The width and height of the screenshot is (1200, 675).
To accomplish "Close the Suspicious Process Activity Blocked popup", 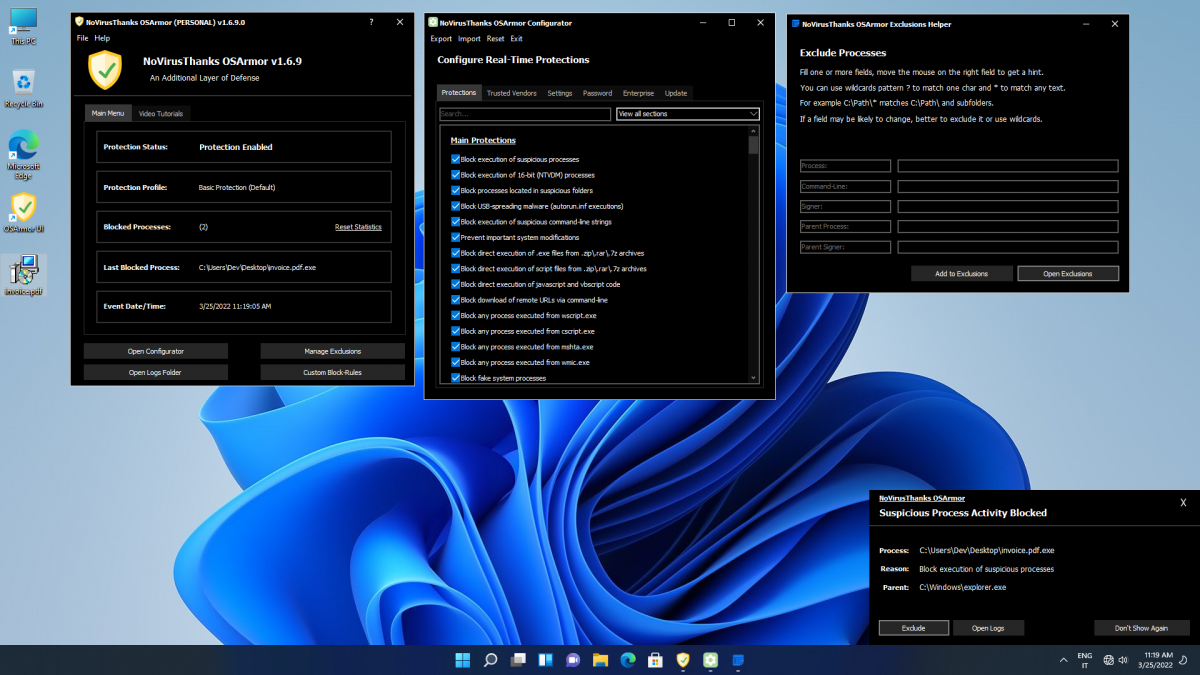I will (1183, 503).
